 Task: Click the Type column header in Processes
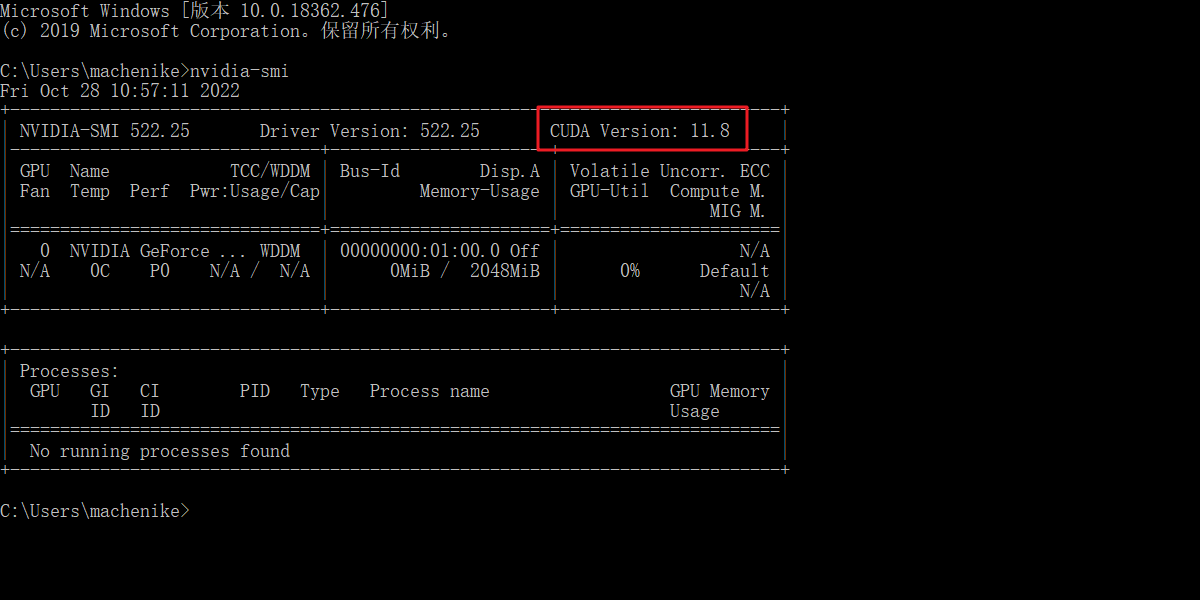(x=320, y=391)
